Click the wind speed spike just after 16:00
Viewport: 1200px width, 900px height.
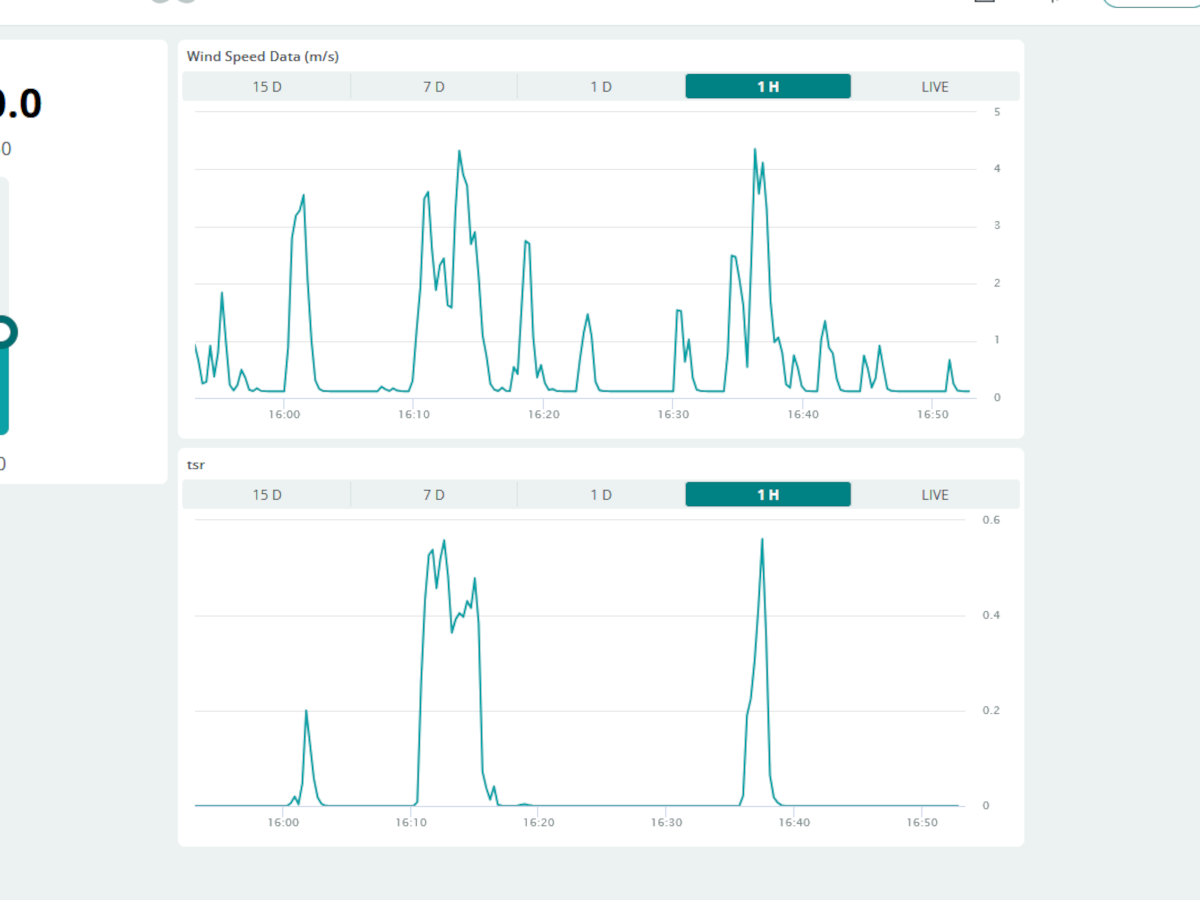[303, 196]
